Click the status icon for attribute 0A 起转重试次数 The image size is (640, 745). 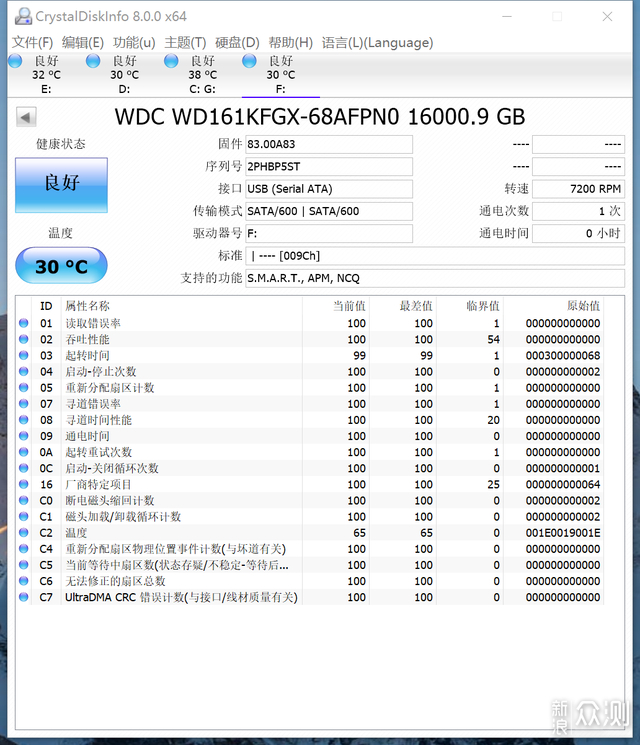[x=24, y=452]
